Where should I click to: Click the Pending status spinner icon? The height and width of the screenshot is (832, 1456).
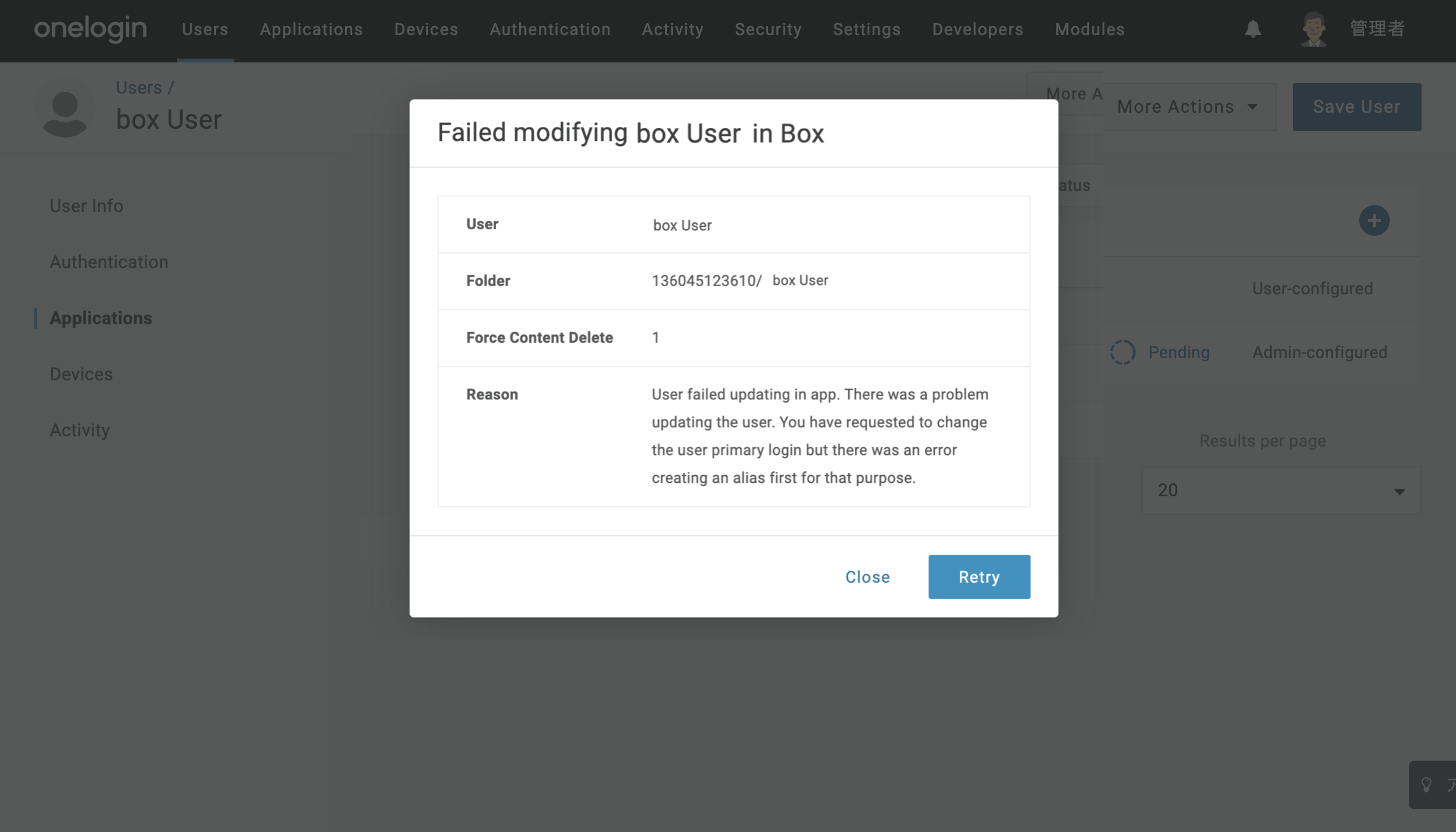pyautogui.click(x=1122, y=352)
